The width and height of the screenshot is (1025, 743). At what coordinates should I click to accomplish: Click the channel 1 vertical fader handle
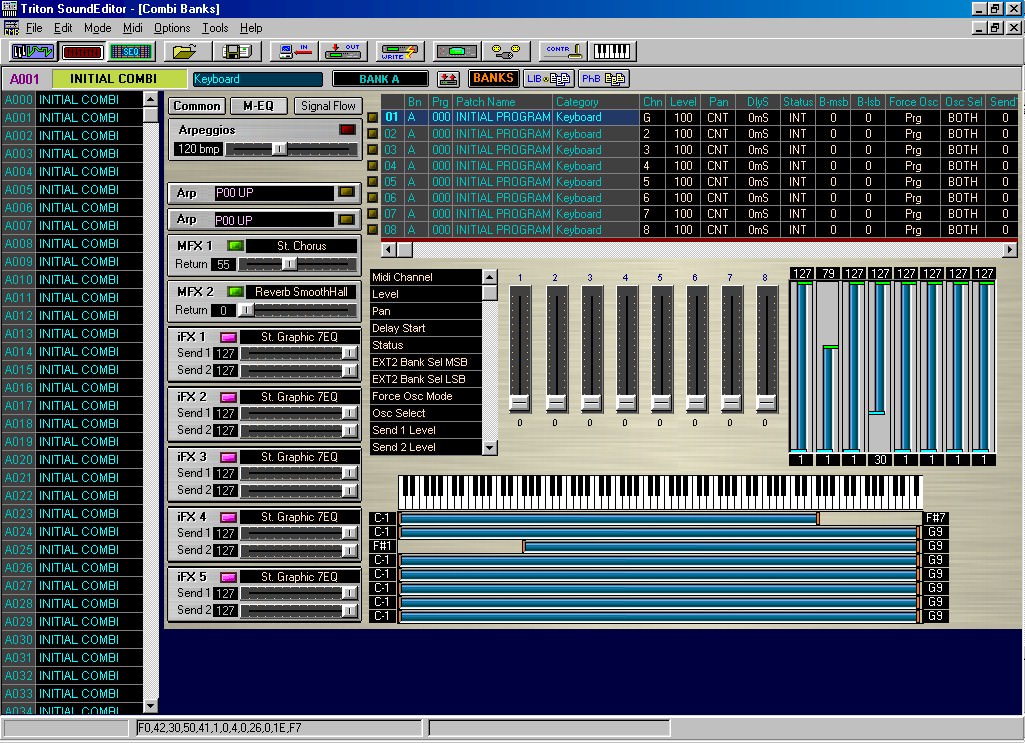click(520, 402)
